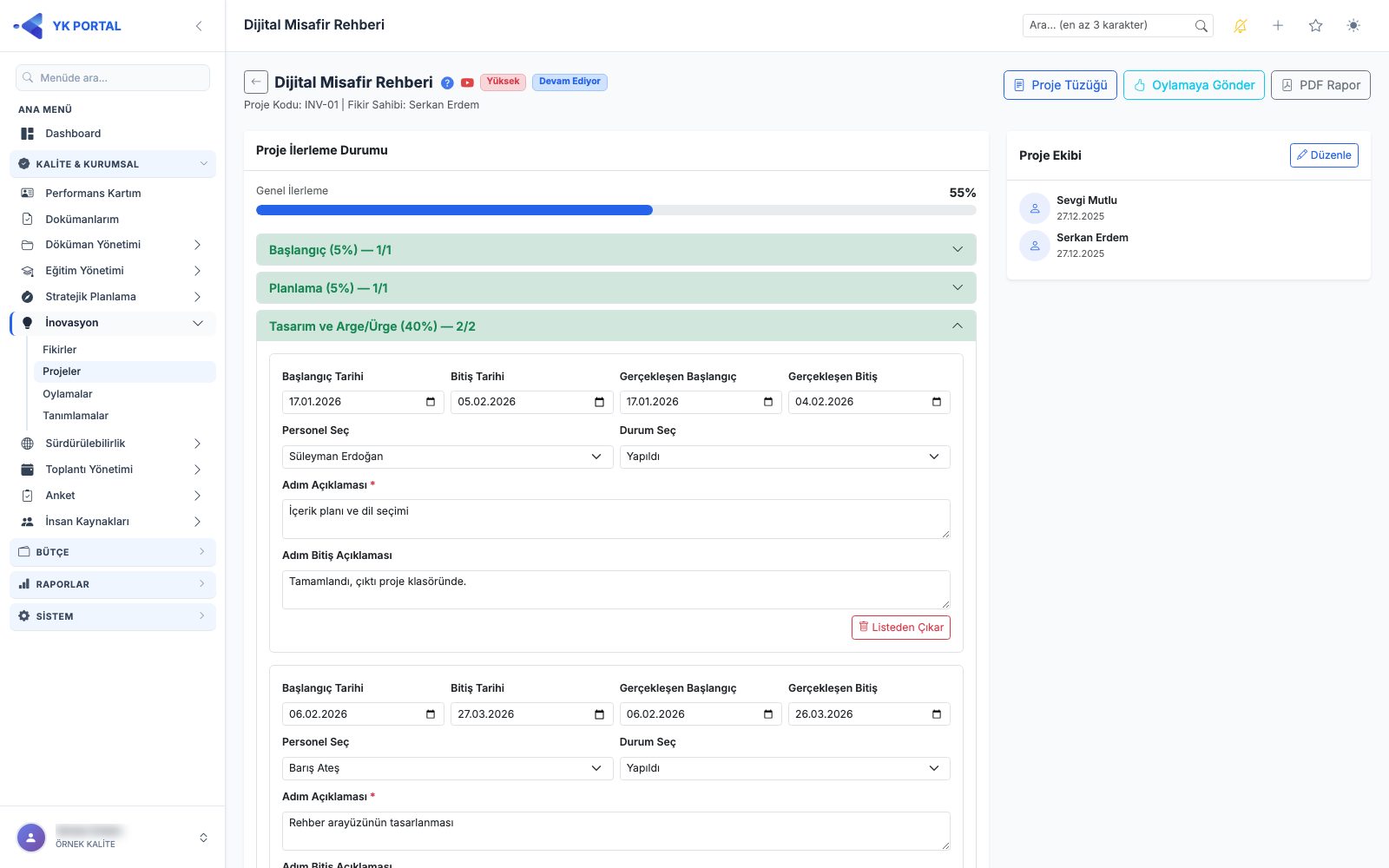
Task: Click the blue help question mark icon
Action: pos(447,83)
